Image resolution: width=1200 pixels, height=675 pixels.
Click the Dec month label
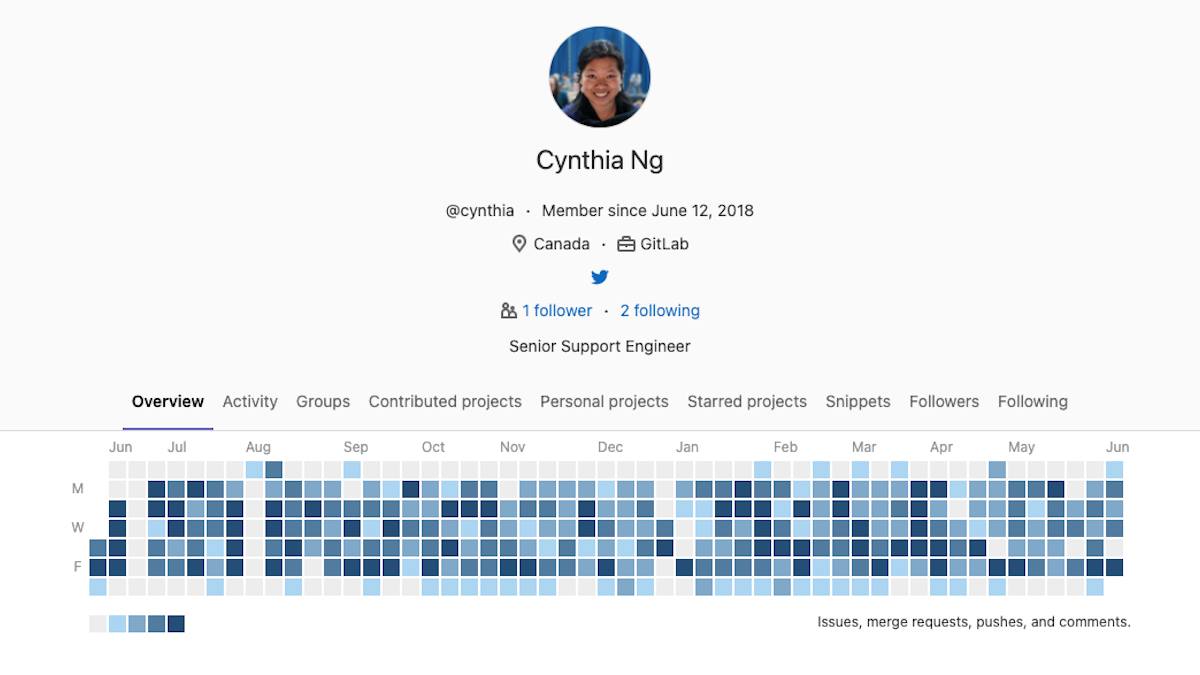(x=610, y=447)
